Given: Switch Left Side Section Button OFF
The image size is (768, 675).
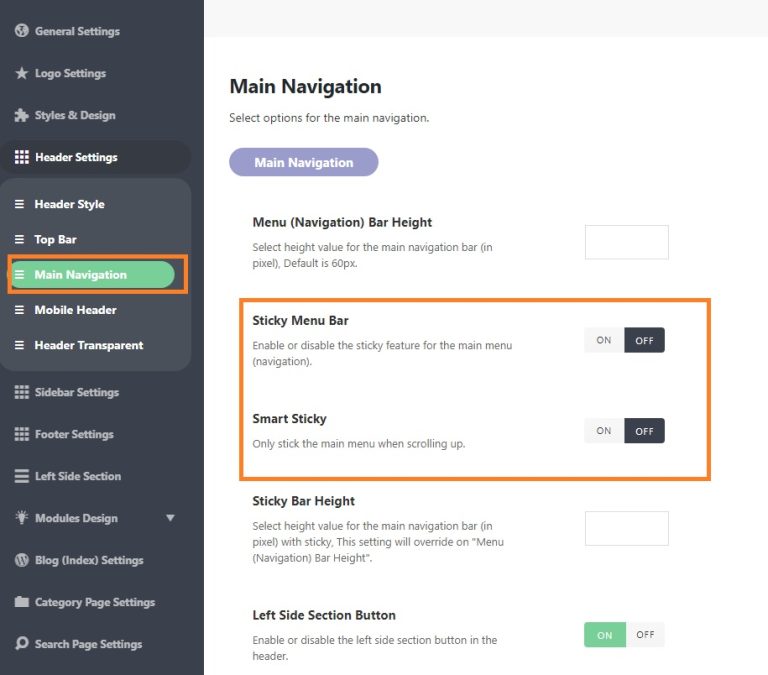Looking at the screenshot, I should (x=645, y=635).
